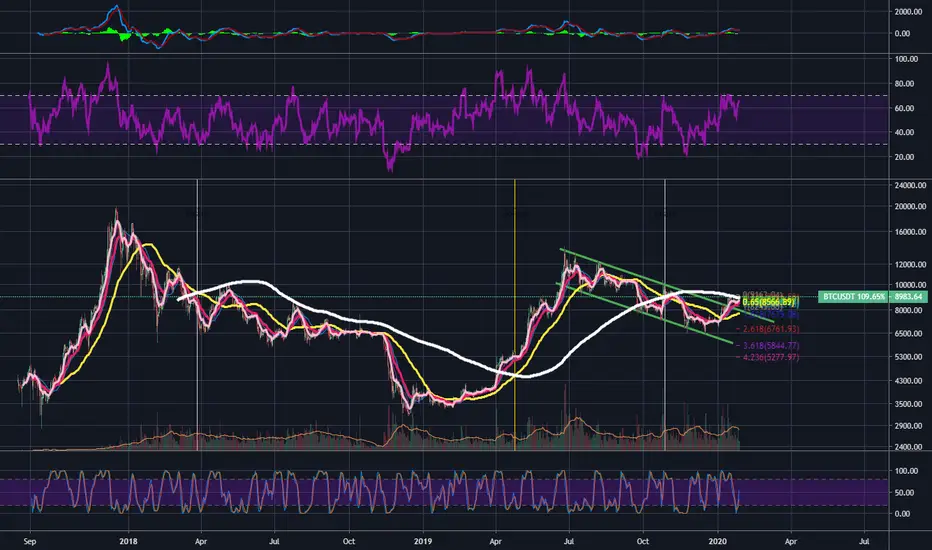Click the 6500.00 price axis label
932x550 pixels.
[910, 334]
